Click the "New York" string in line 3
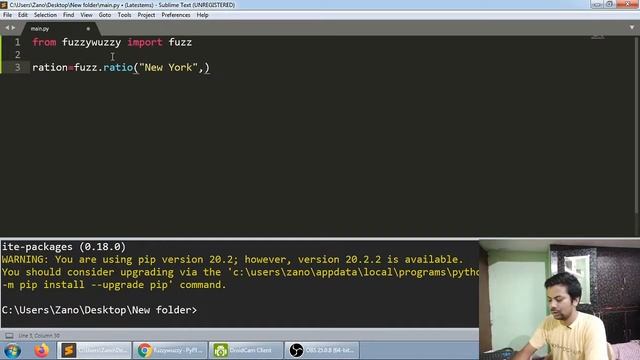Viewport: 640px width, 360px height. pyautogui.click(x=169, y=67)
